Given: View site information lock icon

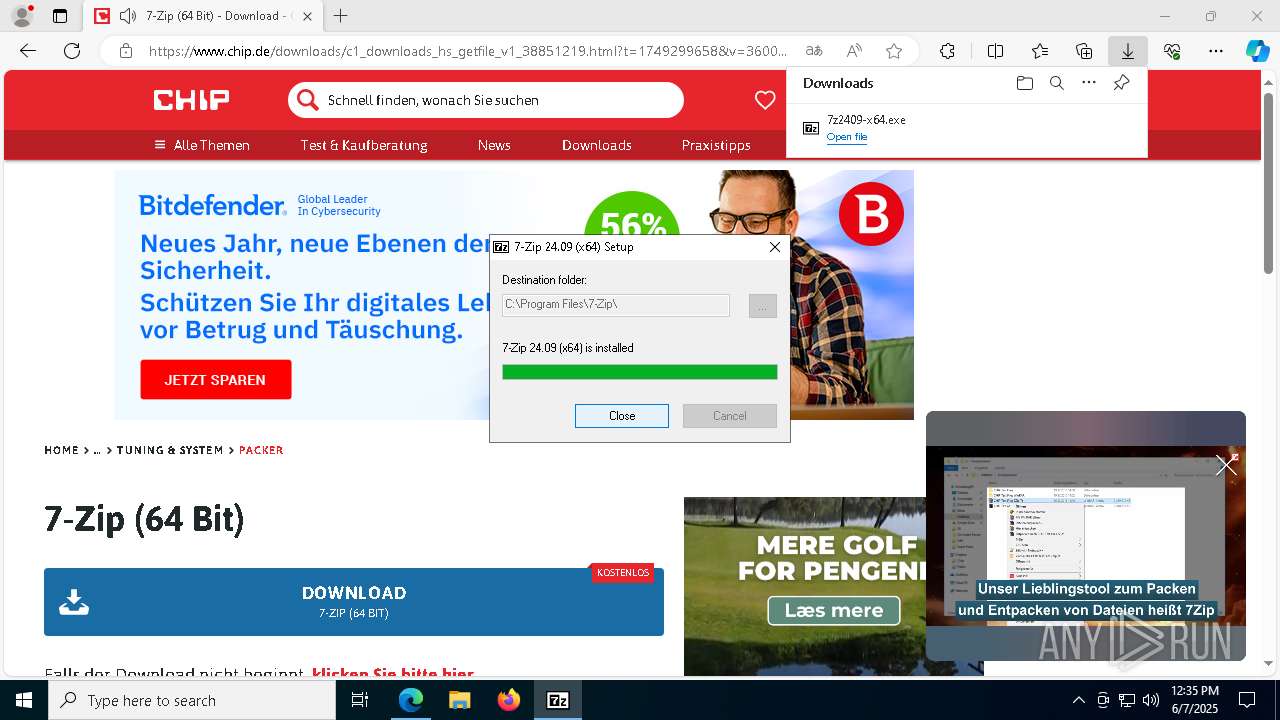Looking at the screenshot, I should [126, 51].
